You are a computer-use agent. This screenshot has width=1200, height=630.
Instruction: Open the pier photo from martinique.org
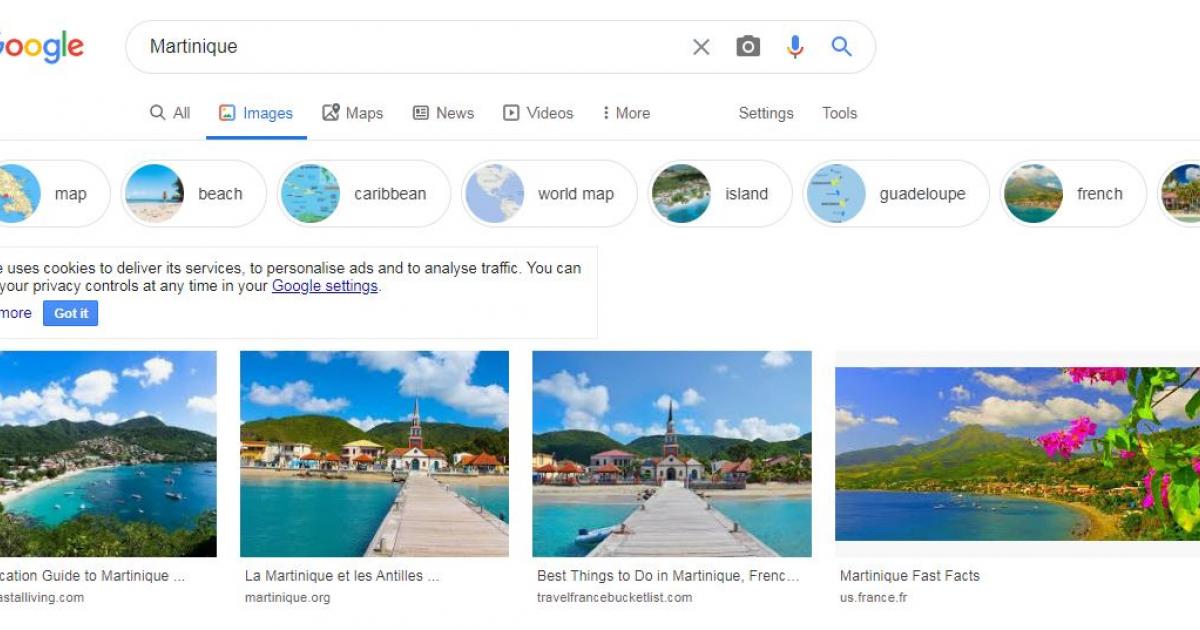click(x=374, y=454)
